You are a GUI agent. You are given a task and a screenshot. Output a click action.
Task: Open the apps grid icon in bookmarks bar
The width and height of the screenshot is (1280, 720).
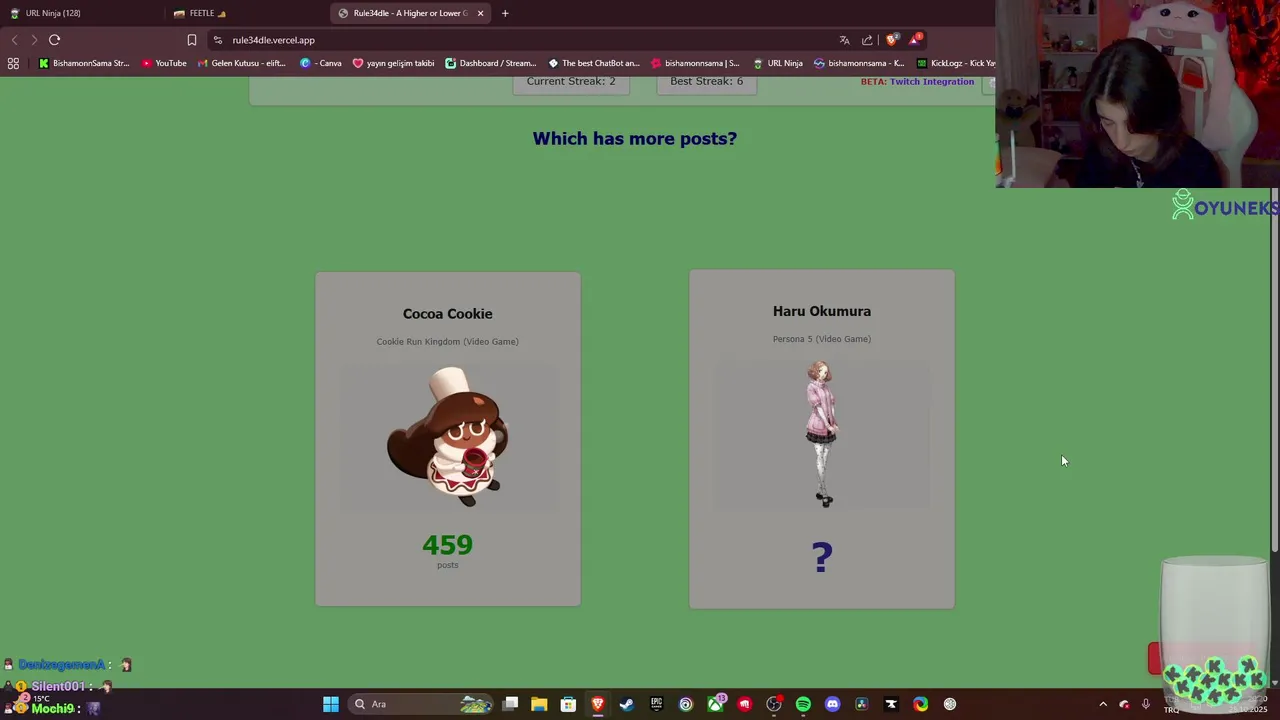[13, 63]
